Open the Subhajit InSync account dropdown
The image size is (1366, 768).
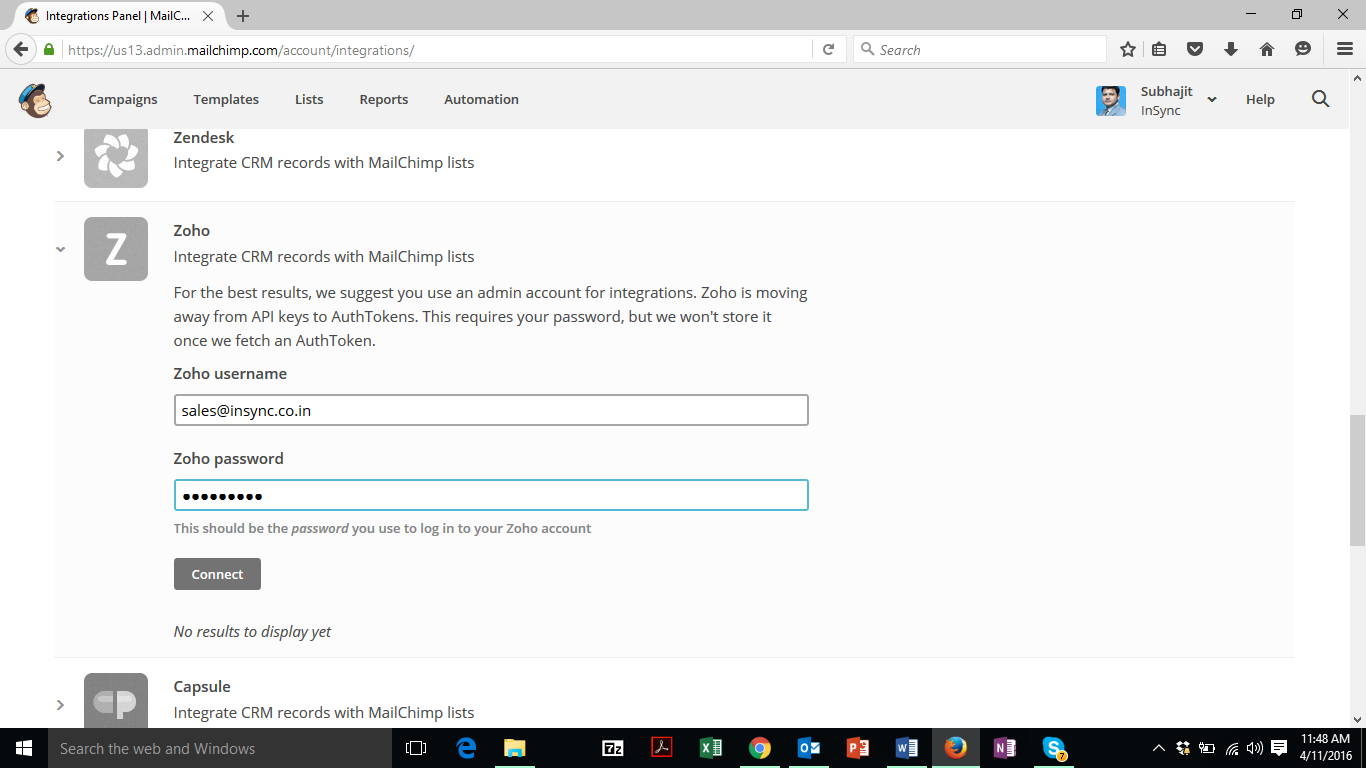[1212, 99]
